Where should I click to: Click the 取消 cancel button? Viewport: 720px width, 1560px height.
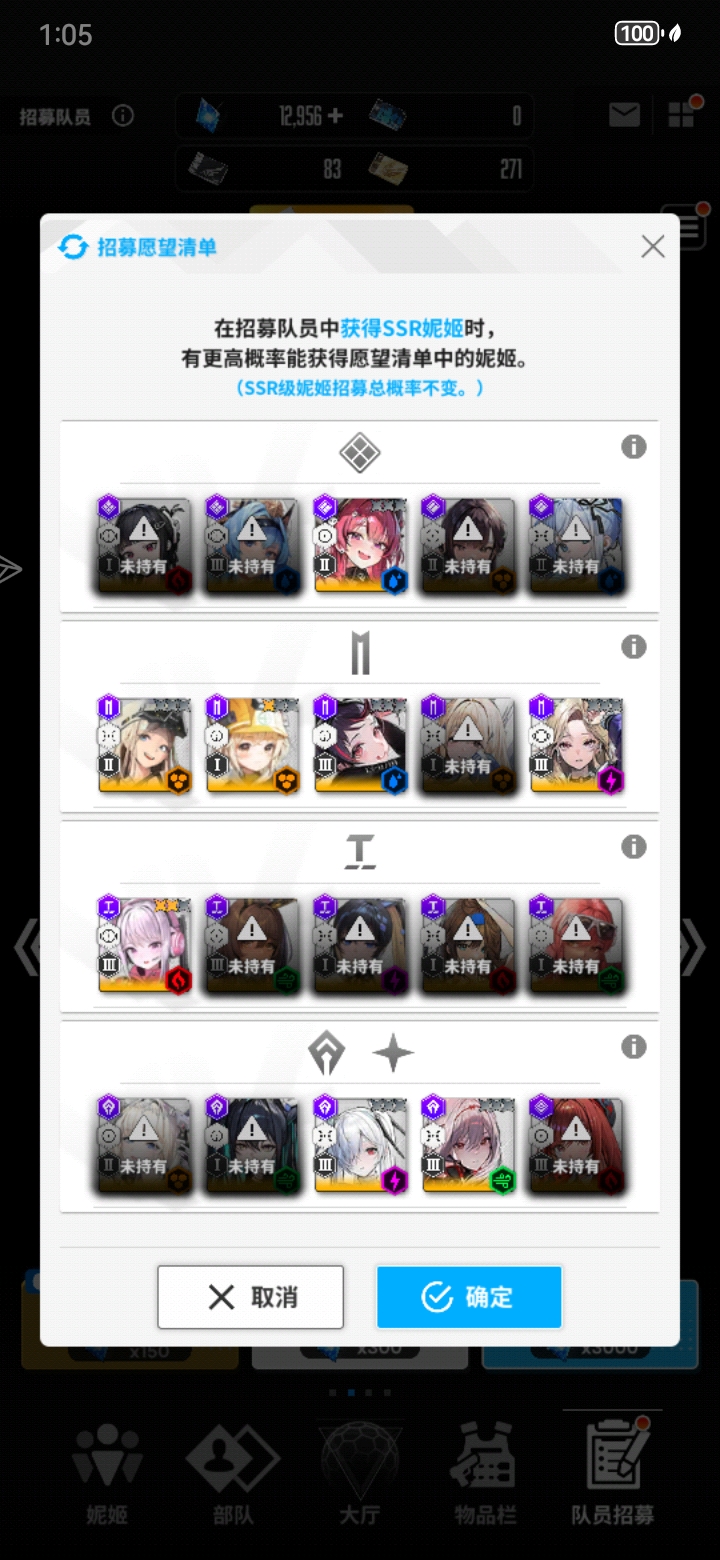[x=250, y=1297]
